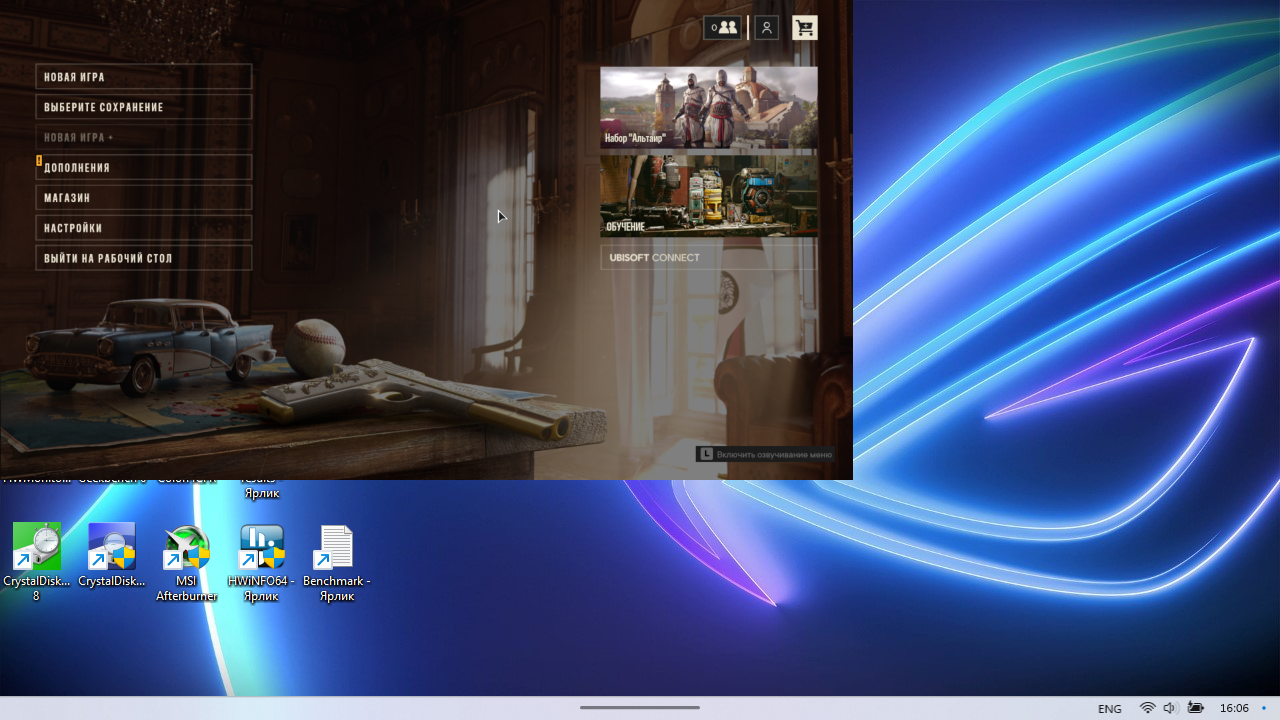The image size is (1280, 720).
Task: Click the taskbar center handle bar
Action: coord(640,708)
